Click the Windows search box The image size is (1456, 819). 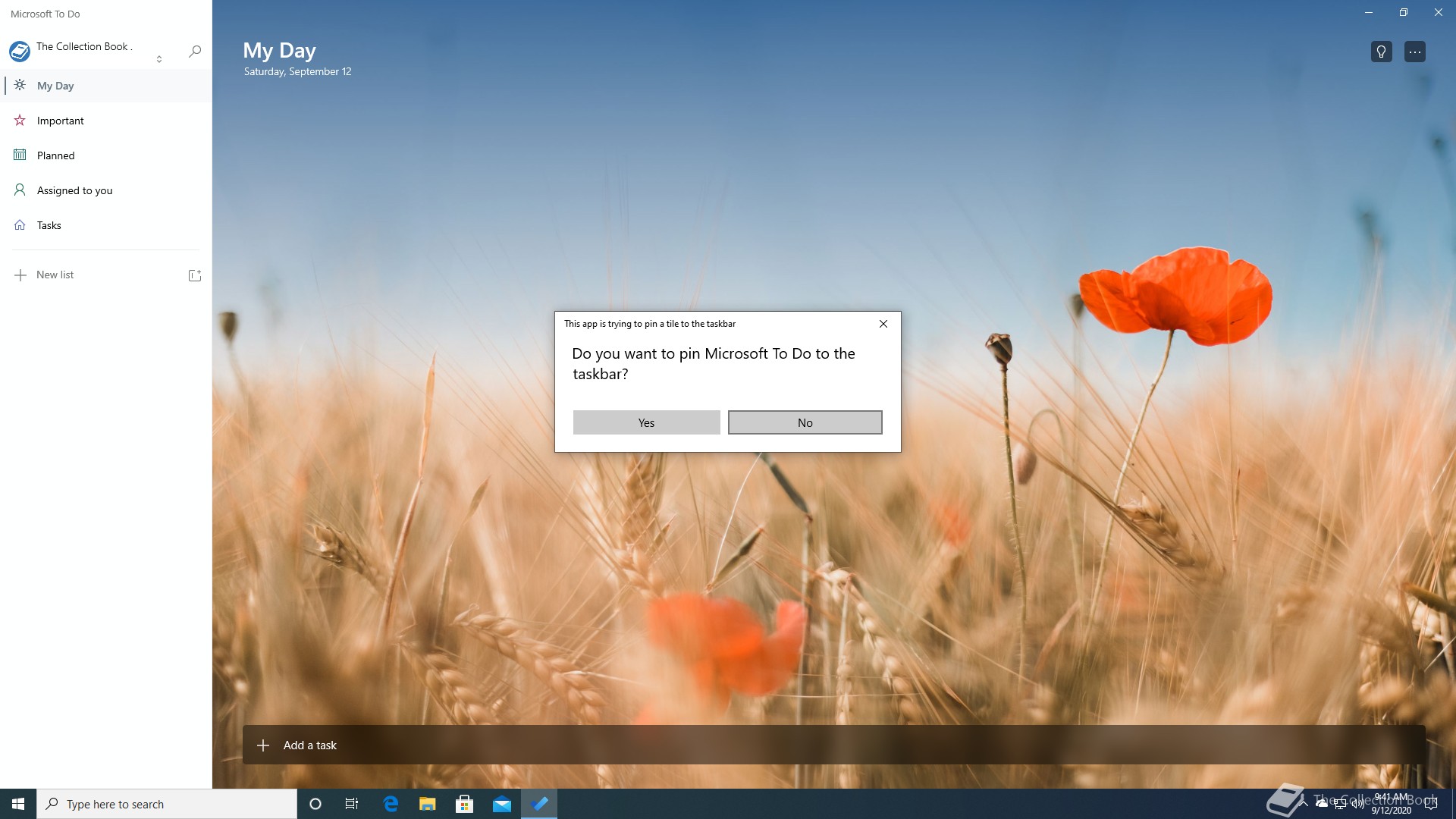click(167, 804)
